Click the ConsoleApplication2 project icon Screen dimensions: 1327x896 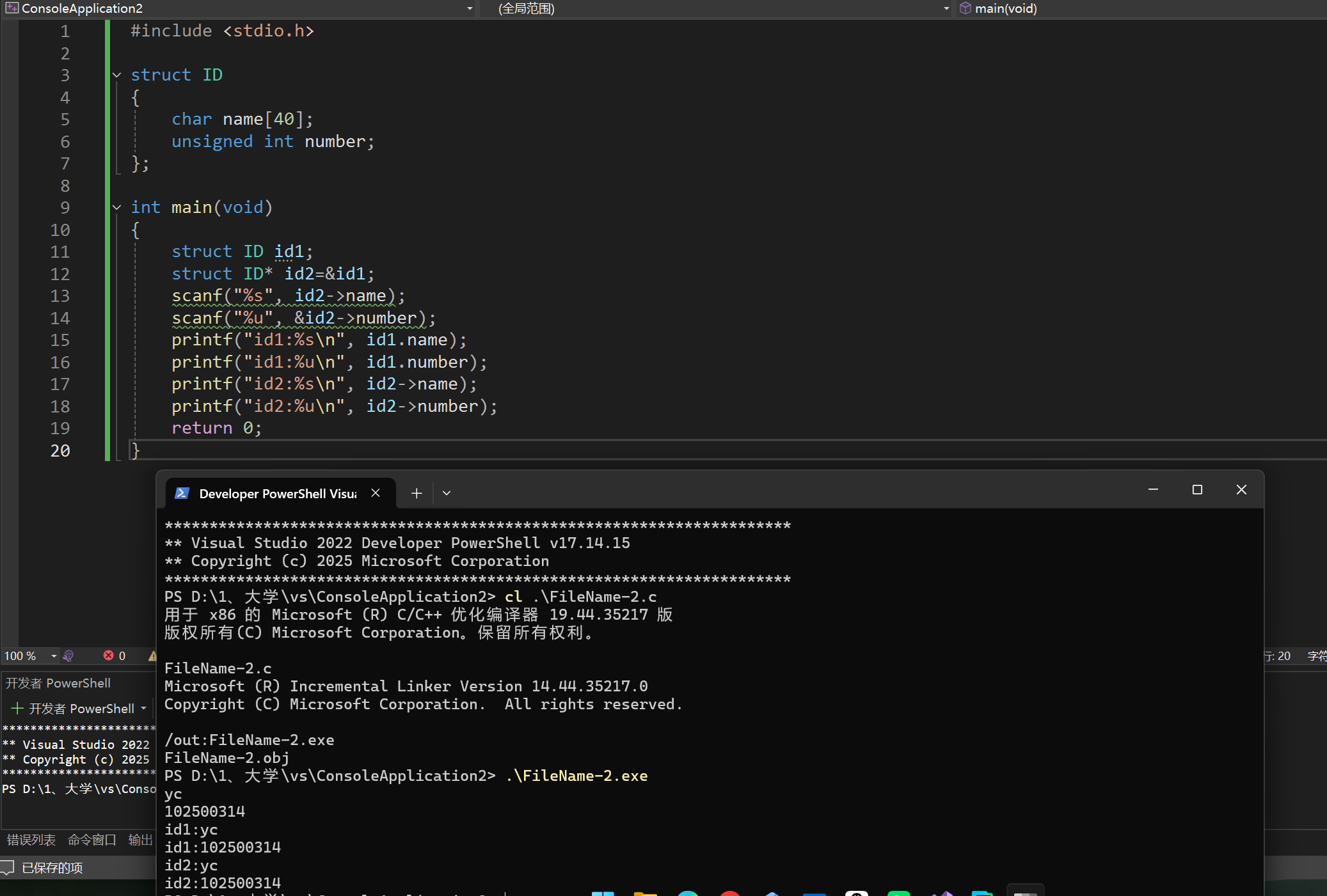pyautogui.click(x=12, y=8)
